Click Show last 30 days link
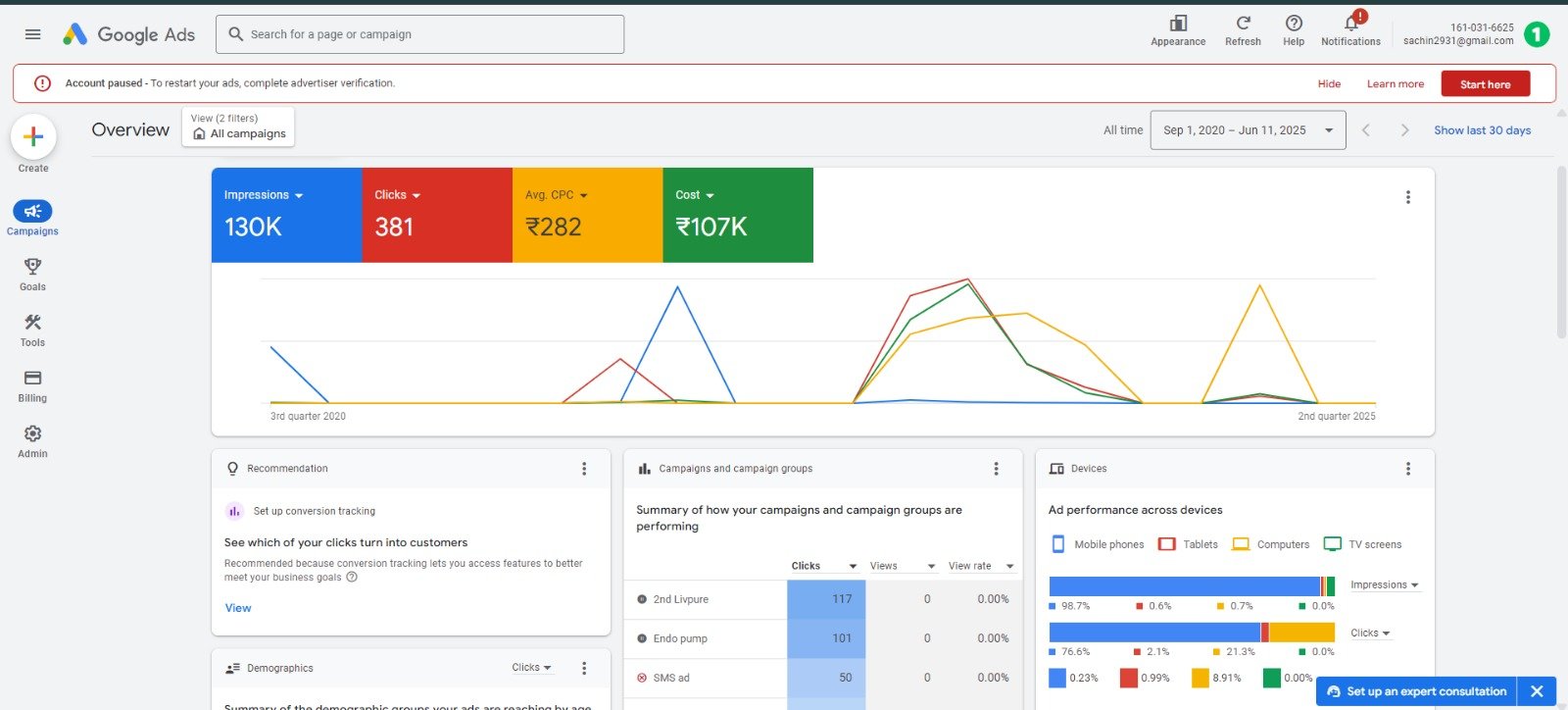 (x=1482, y=130)
